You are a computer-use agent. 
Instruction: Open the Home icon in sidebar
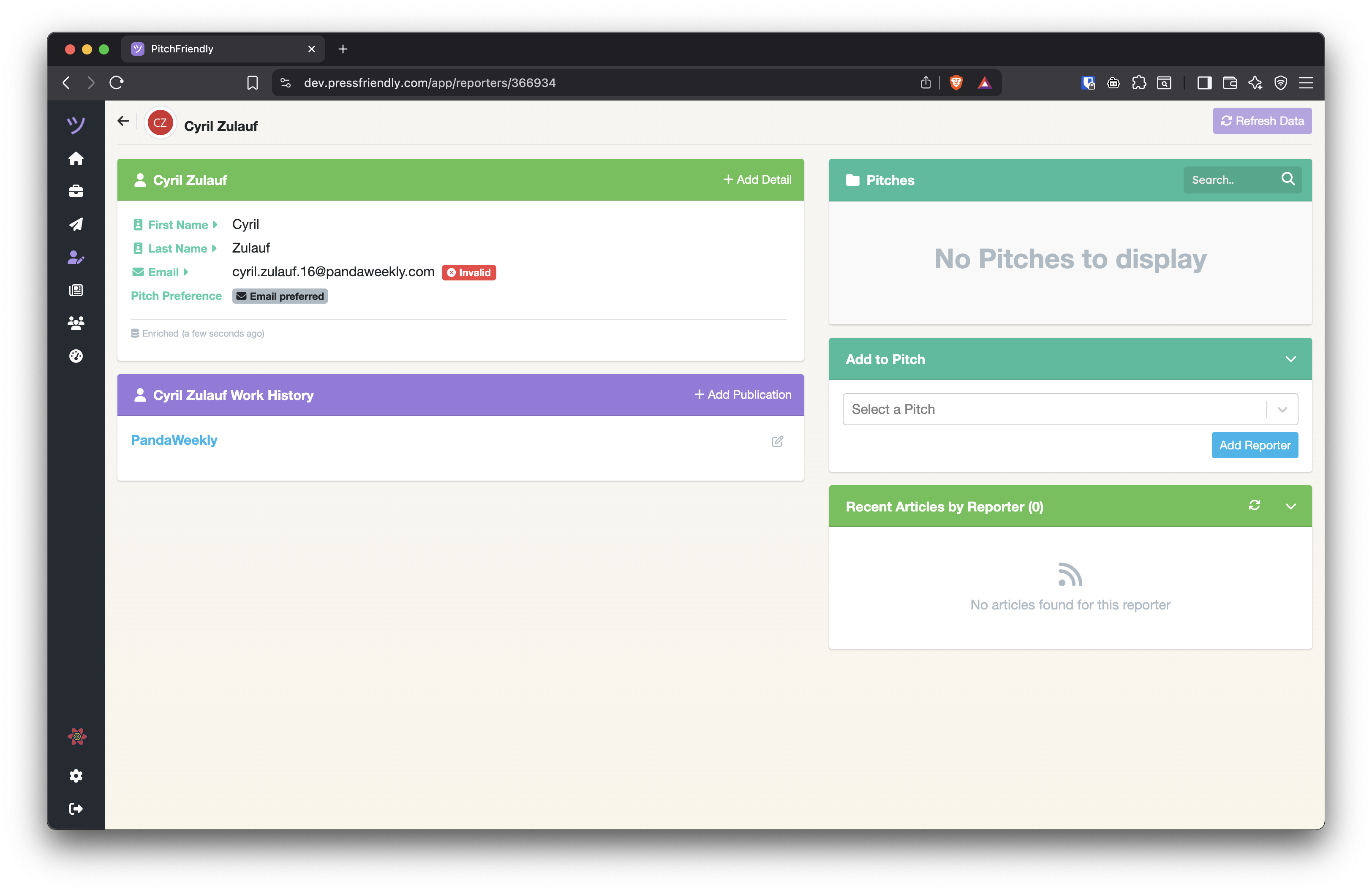point(76,158)
